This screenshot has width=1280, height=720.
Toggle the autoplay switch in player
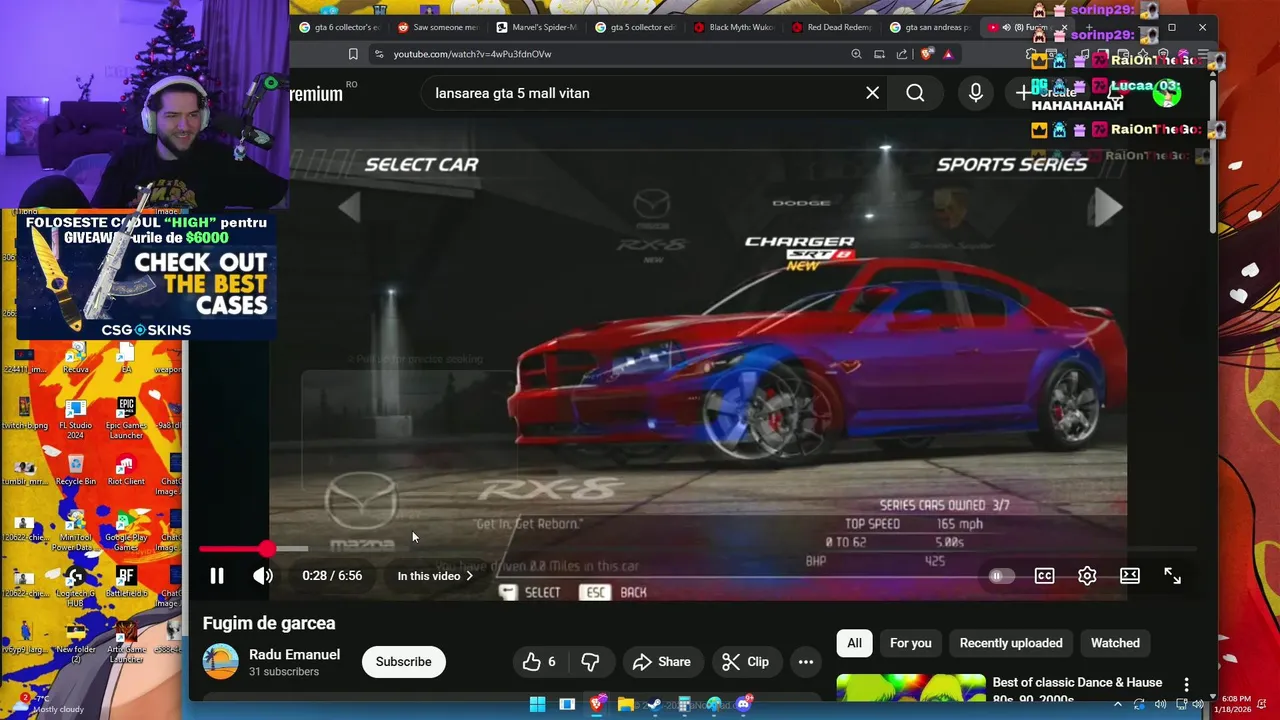1001,576
